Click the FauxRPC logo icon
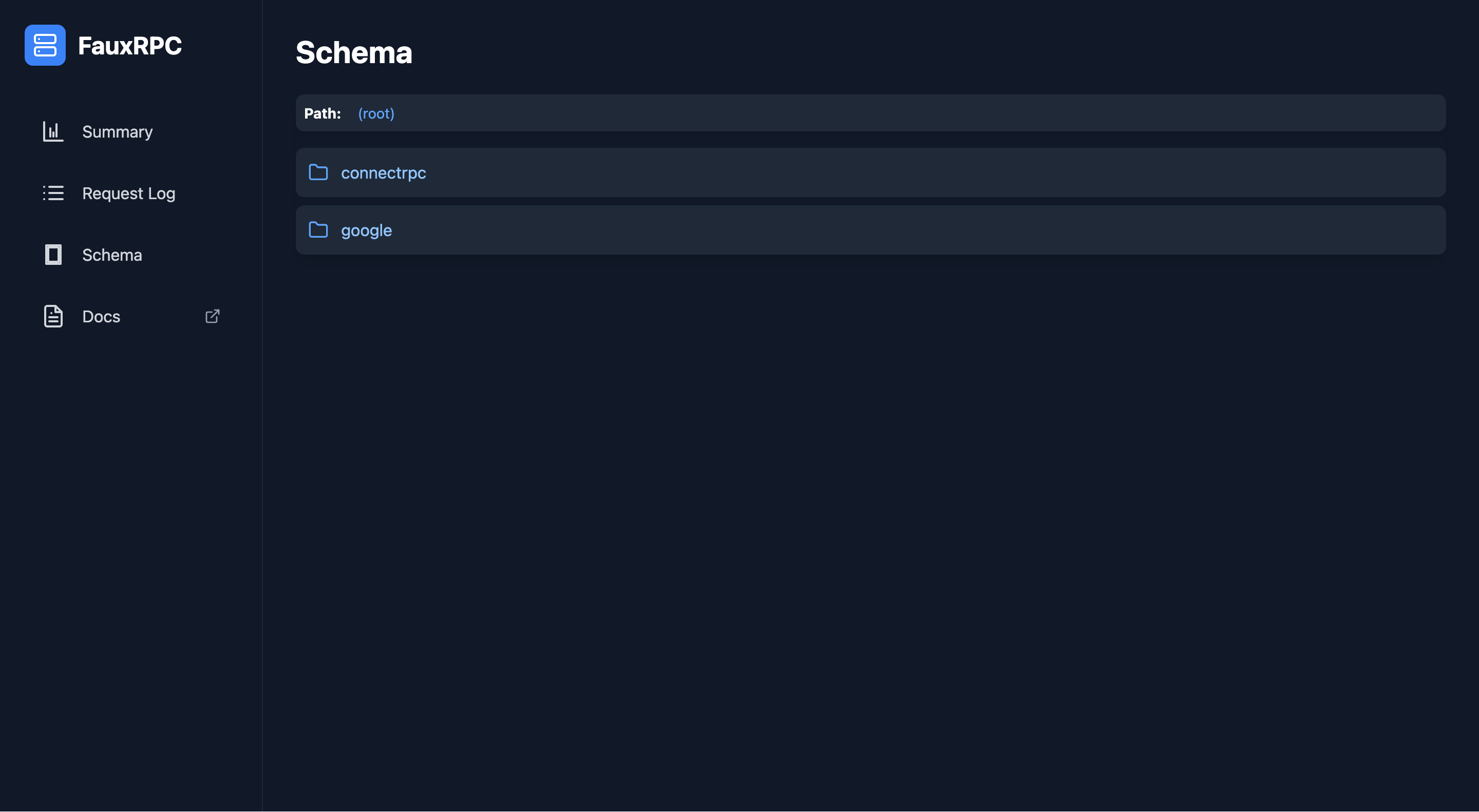The width and height of the screenshot is (1479, 812). [x=45, y=45]
